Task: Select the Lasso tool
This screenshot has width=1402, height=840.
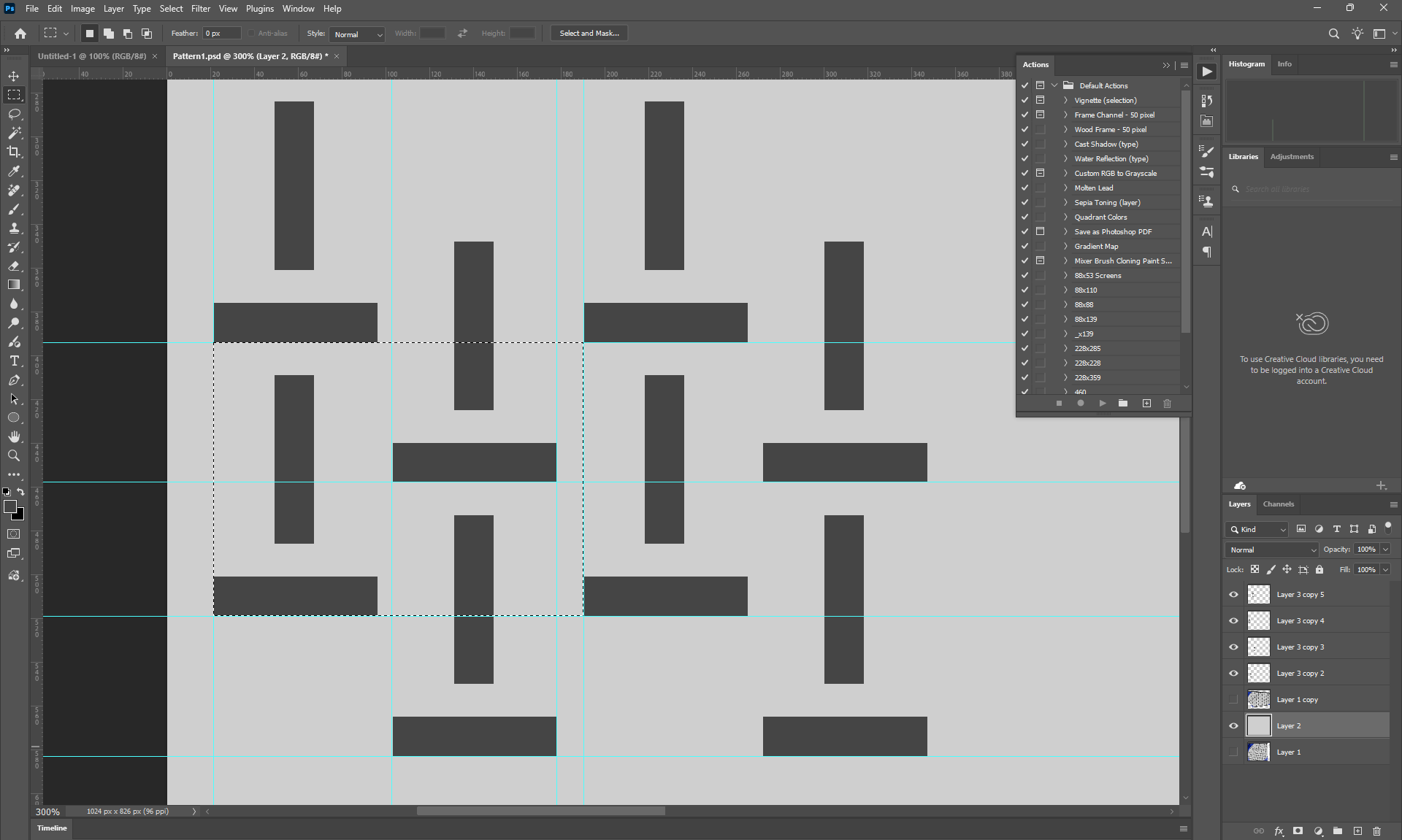Action: (x=14, y=114)
